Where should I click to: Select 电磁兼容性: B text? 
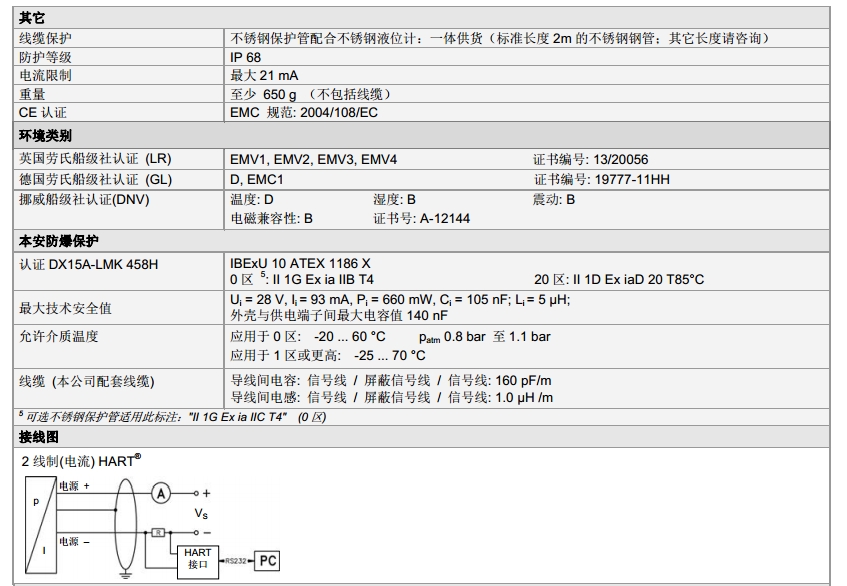271,218
